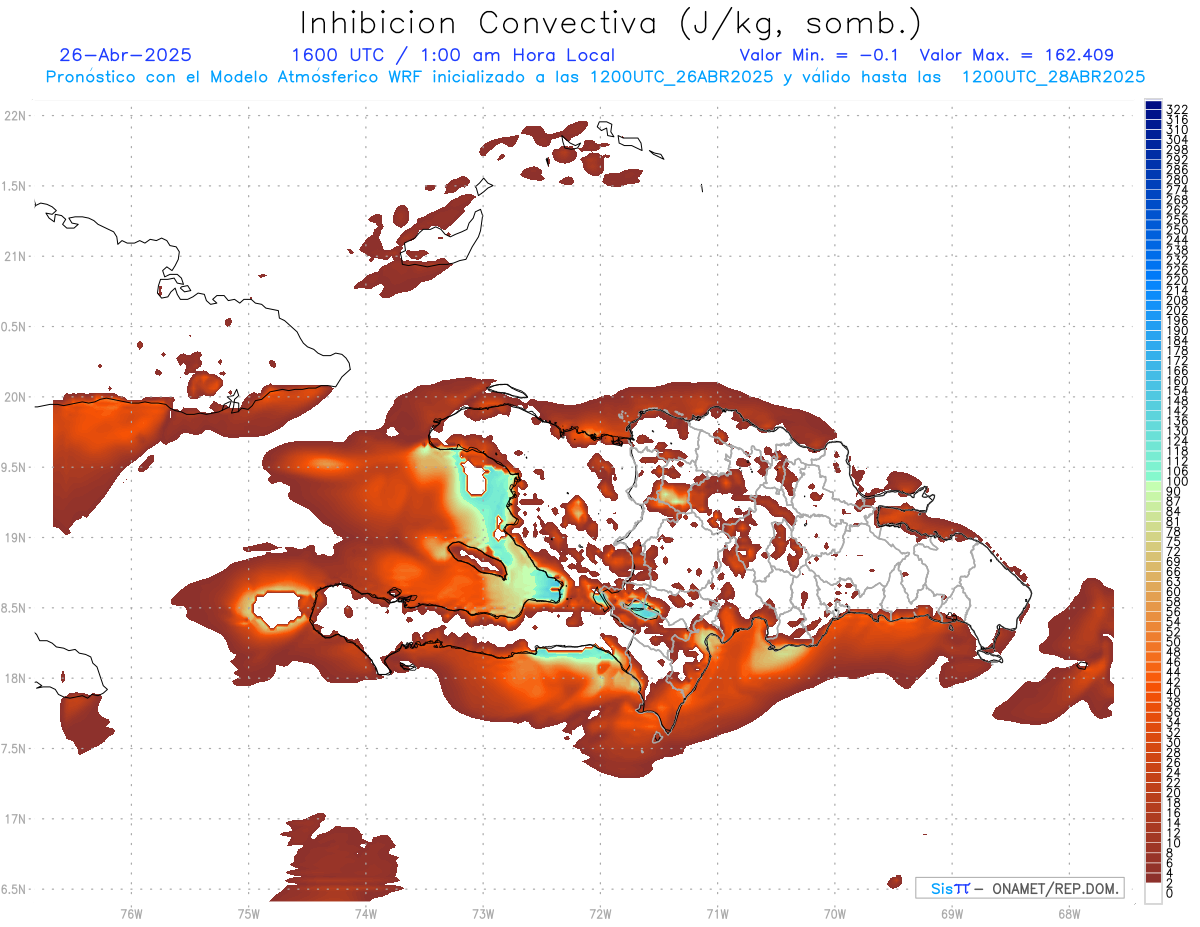Image resolution: width=1200 pixels, height=927 pixels.
Task: Click the "70W" longitude label
Action: (834, 913)
